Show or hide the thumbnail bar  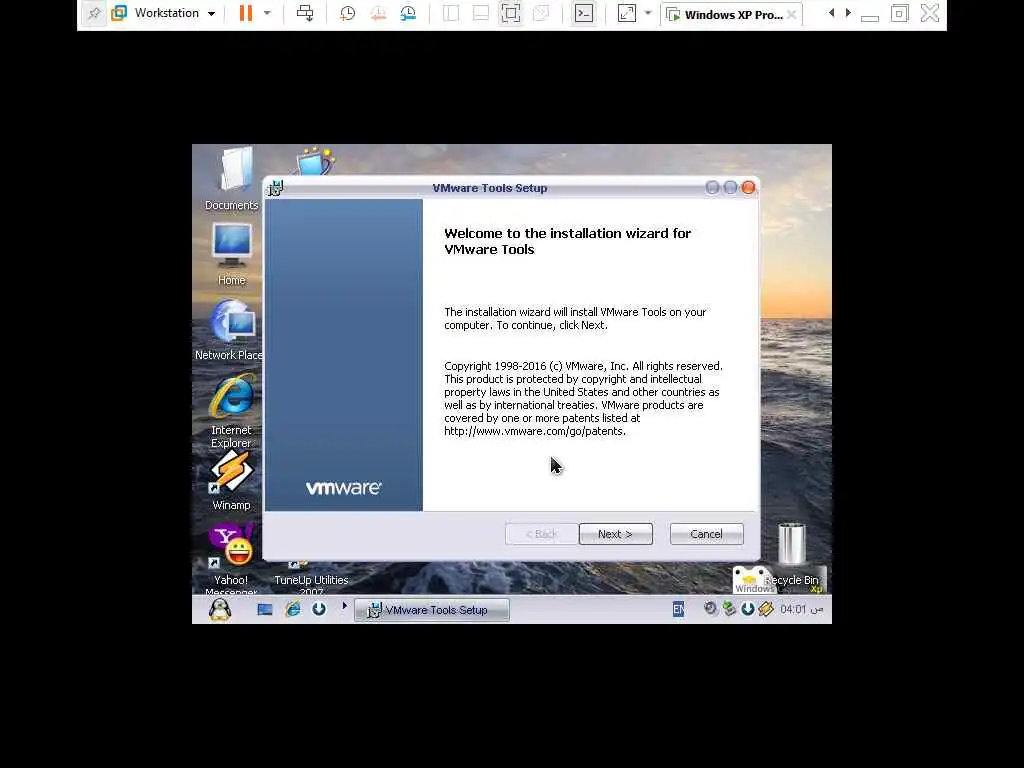(481, 13)
